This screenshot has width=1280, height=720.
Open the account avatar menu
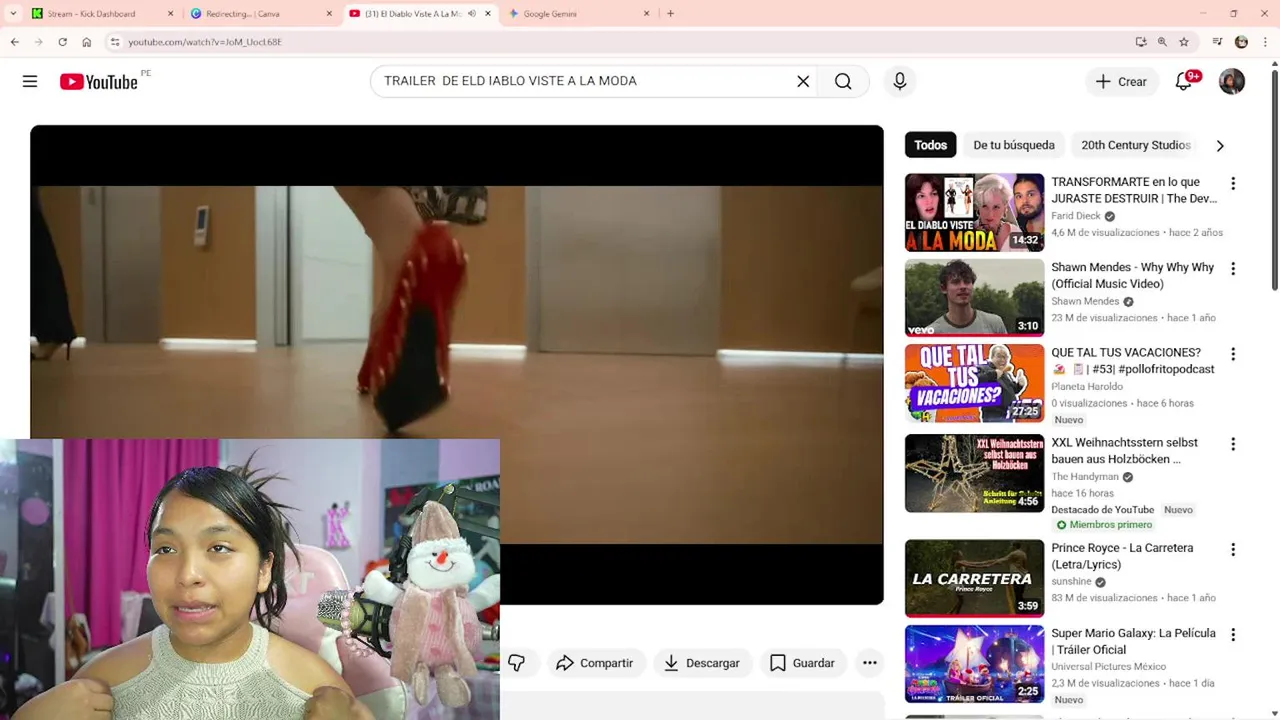[1232, 82]
